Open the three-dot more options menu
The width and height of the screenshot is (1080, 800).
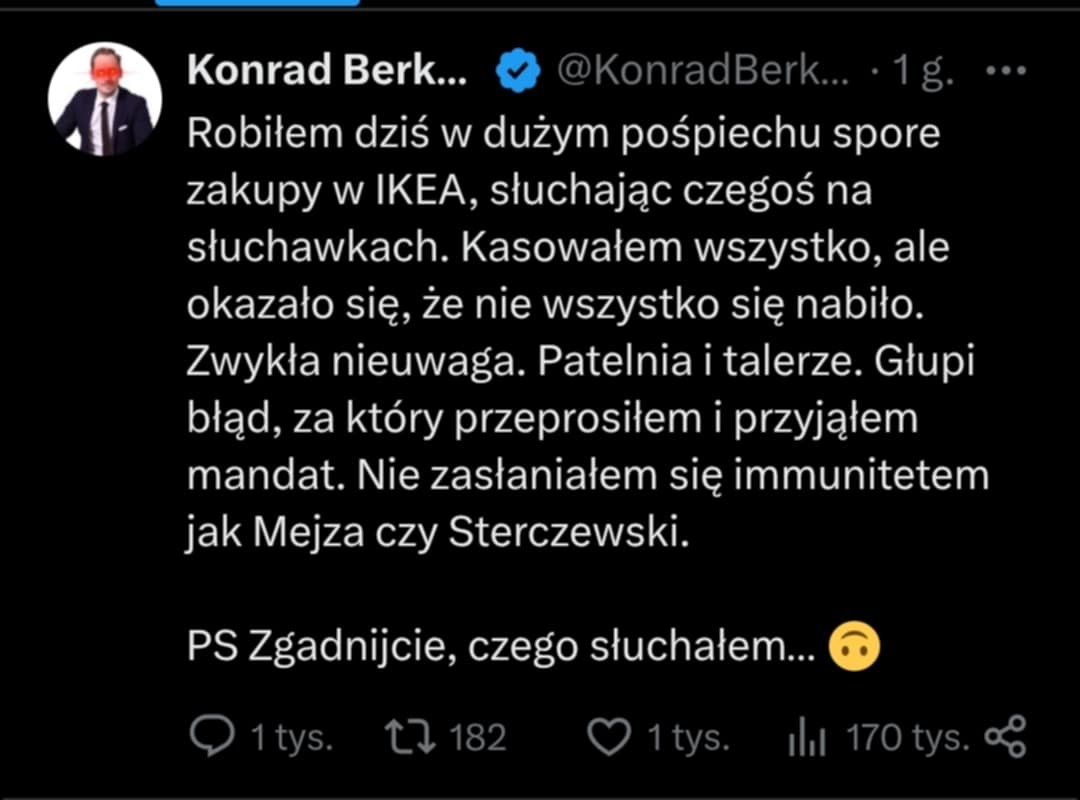tap(1005, 71)
